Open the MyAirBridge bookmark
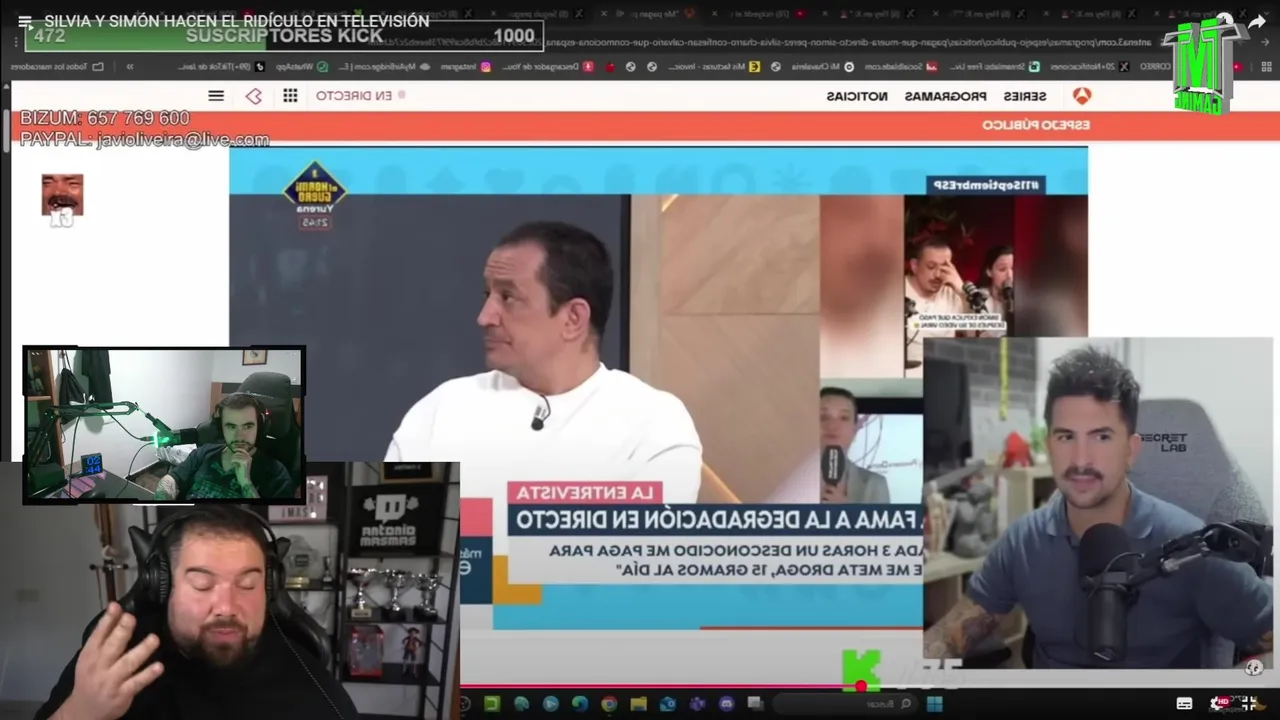Viewport: 1280px width, 720px height. (x=384, y=66)
